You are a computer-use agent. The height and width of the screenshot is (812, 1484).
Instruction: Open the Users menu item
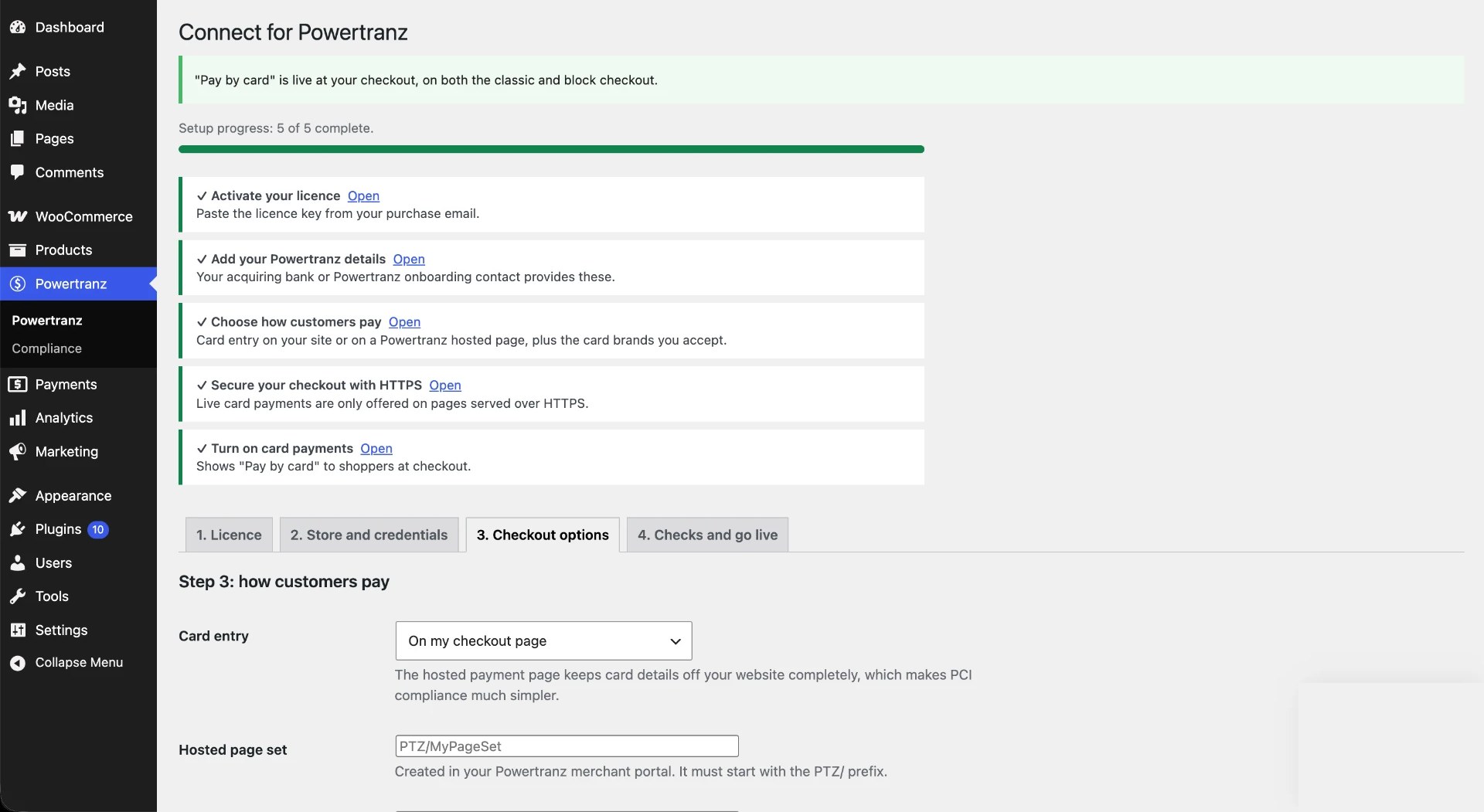78,562
